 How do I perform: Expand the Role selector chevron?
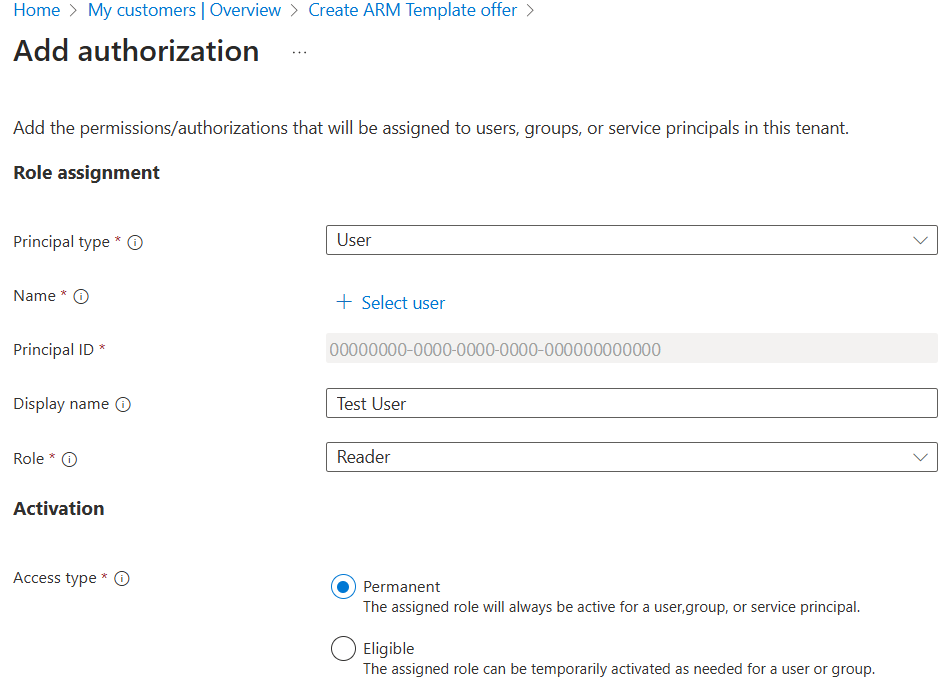pos(922,457)
